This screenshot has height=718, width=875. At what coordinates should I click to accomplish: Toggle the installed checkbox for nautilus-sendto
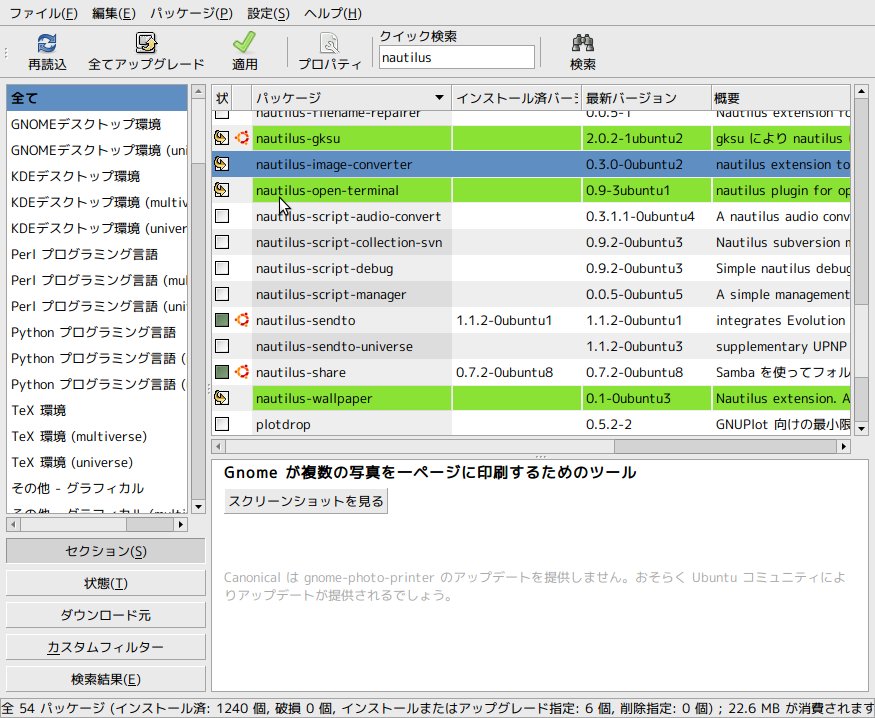[x=222, y=320]
